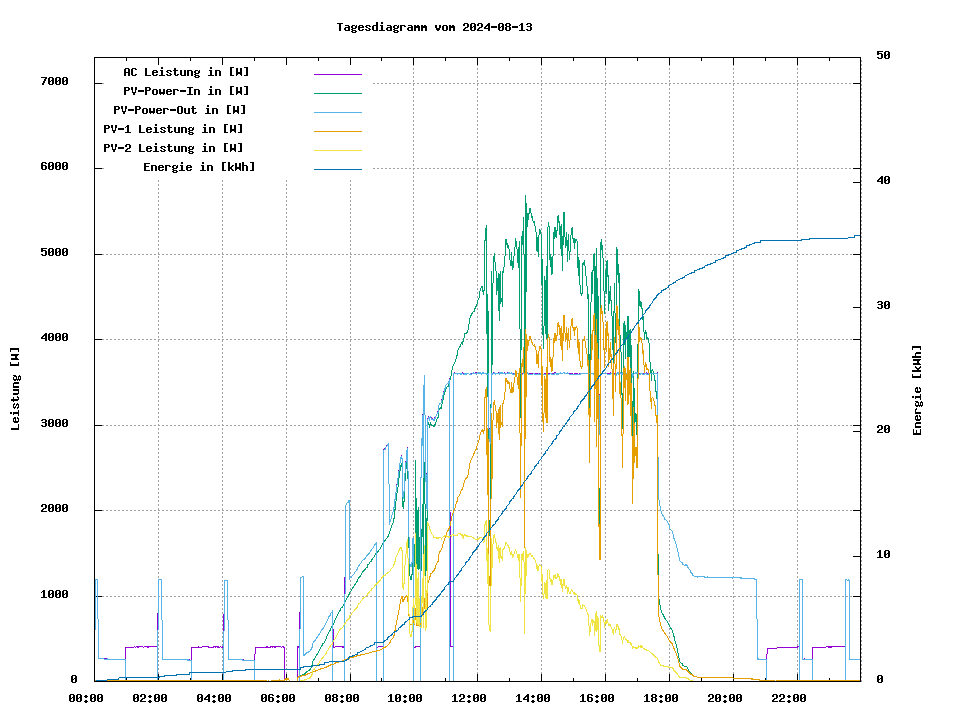Click the 'Energie [kWh]' right axis title
Screen dimensions: 960x720
point(917,390)
